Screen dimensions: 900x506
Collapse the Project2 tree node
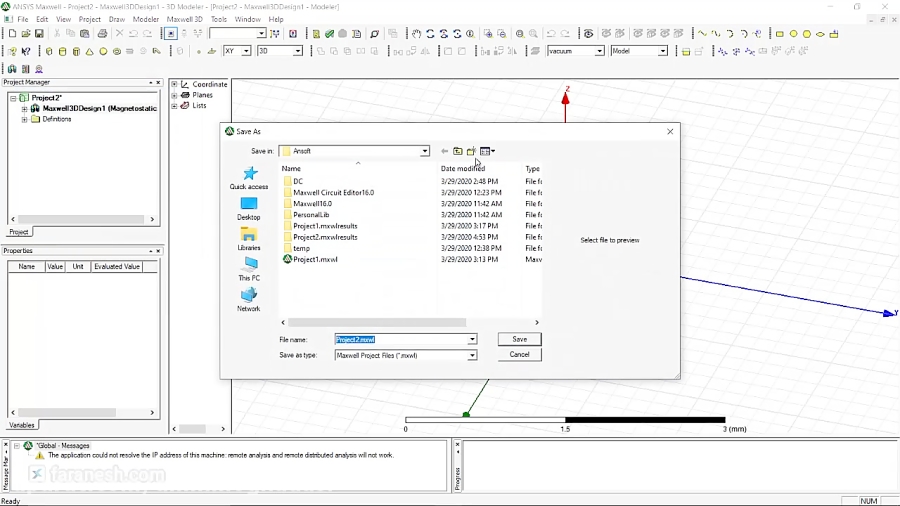click(x=13, y=98)
